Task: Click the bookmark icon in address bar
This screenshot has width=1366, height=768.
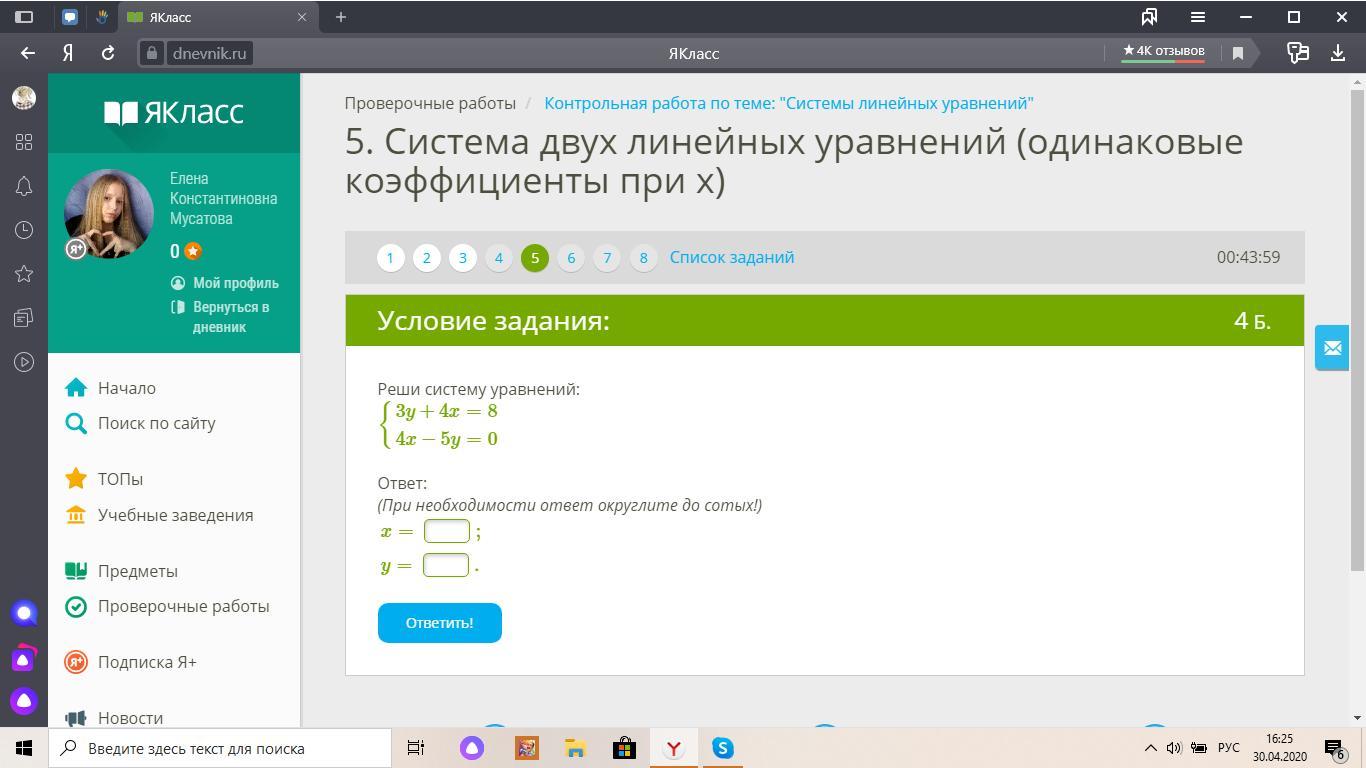Action: 1237,53
